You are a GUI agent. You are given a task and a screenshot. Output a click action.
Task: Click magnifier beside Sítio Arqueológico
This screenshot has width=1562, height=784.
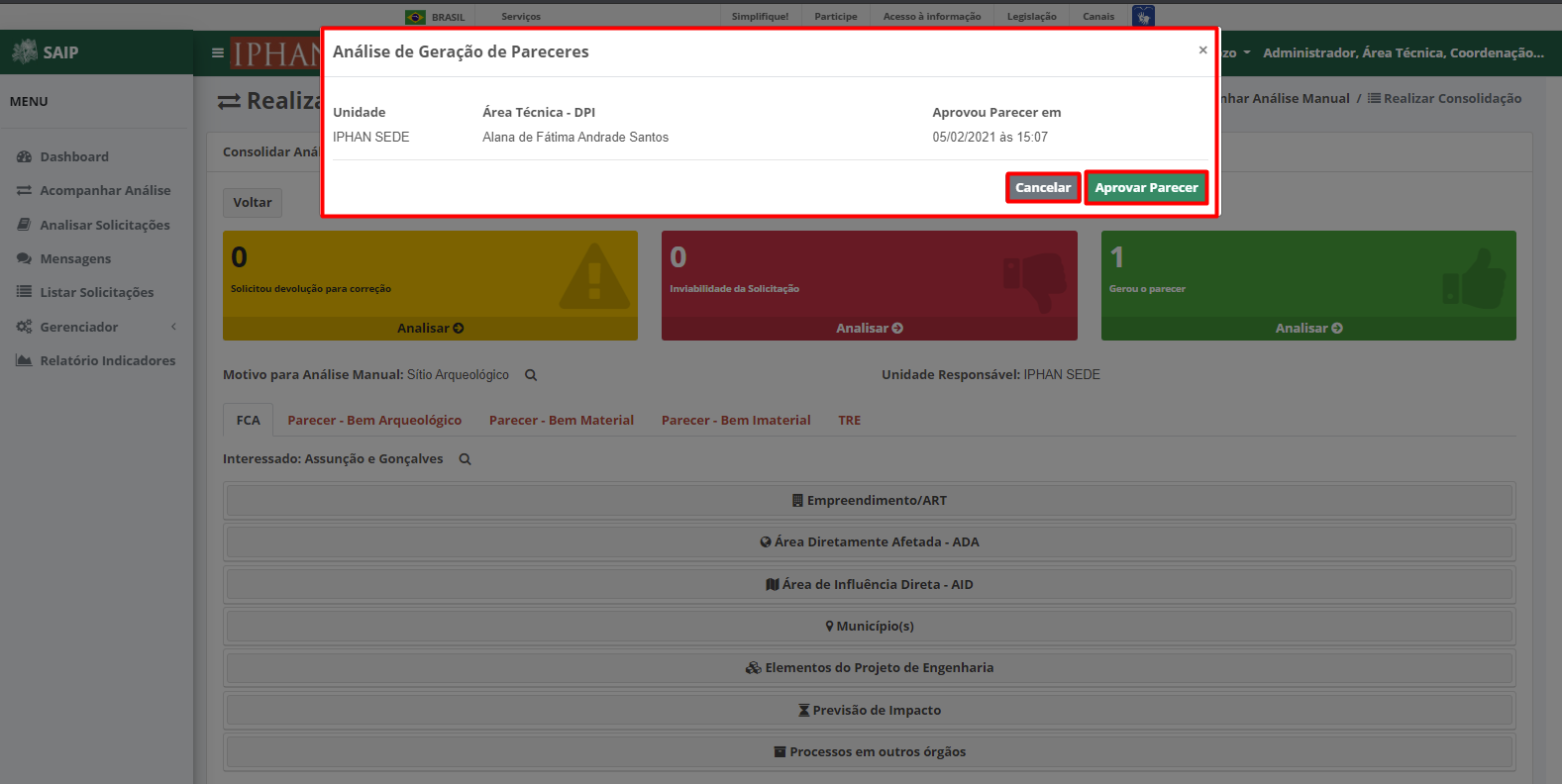(x=531, y=375)
